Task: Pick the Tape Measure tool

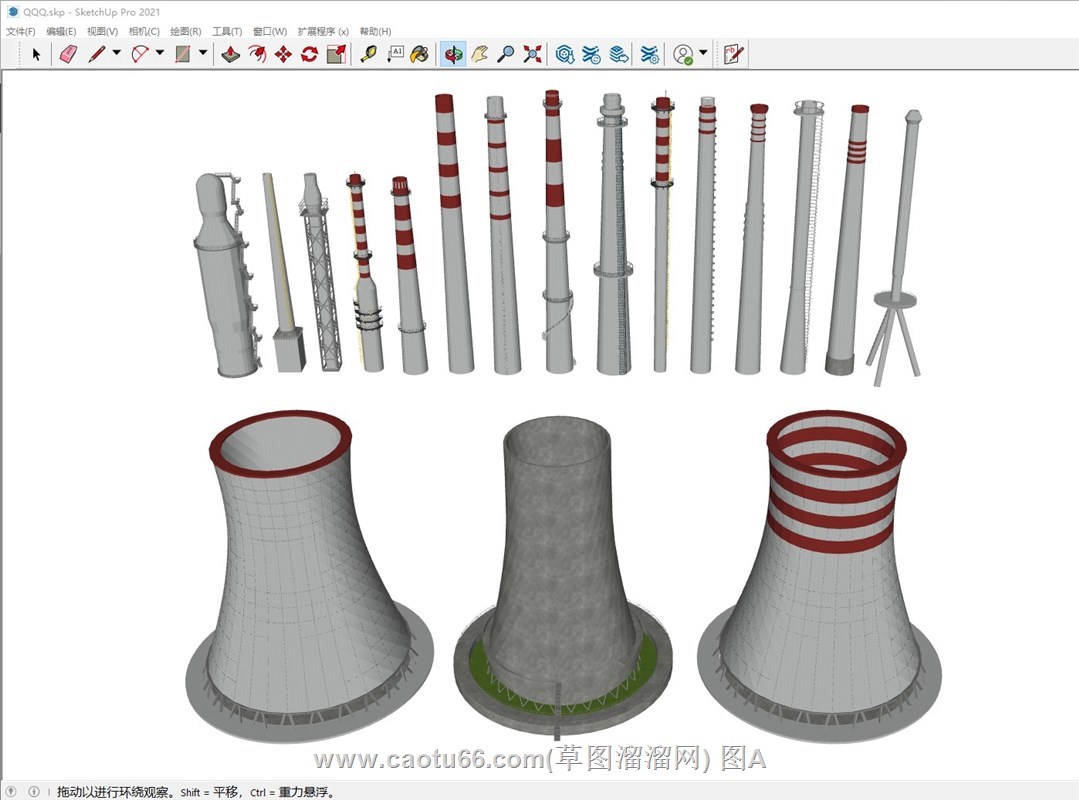Action: pyautogui.click(x=369, y=54)
